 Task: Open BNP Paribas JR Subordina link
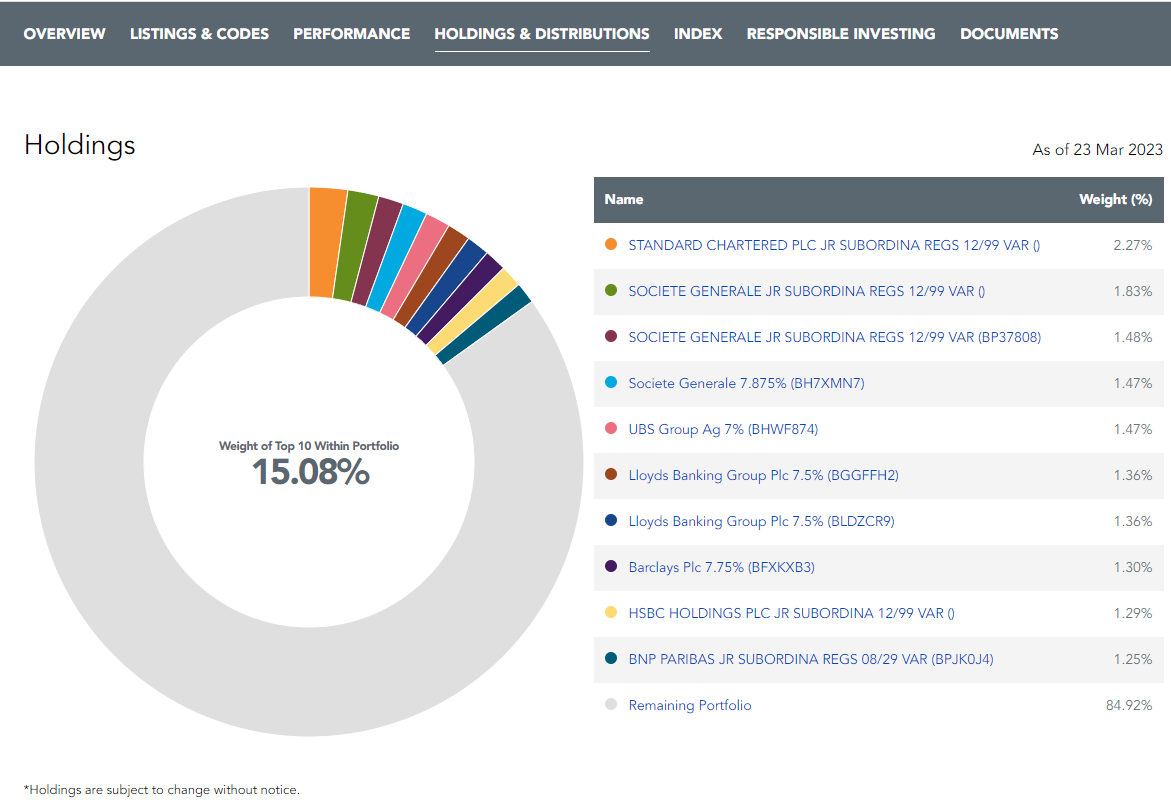[x=810, y=659]
